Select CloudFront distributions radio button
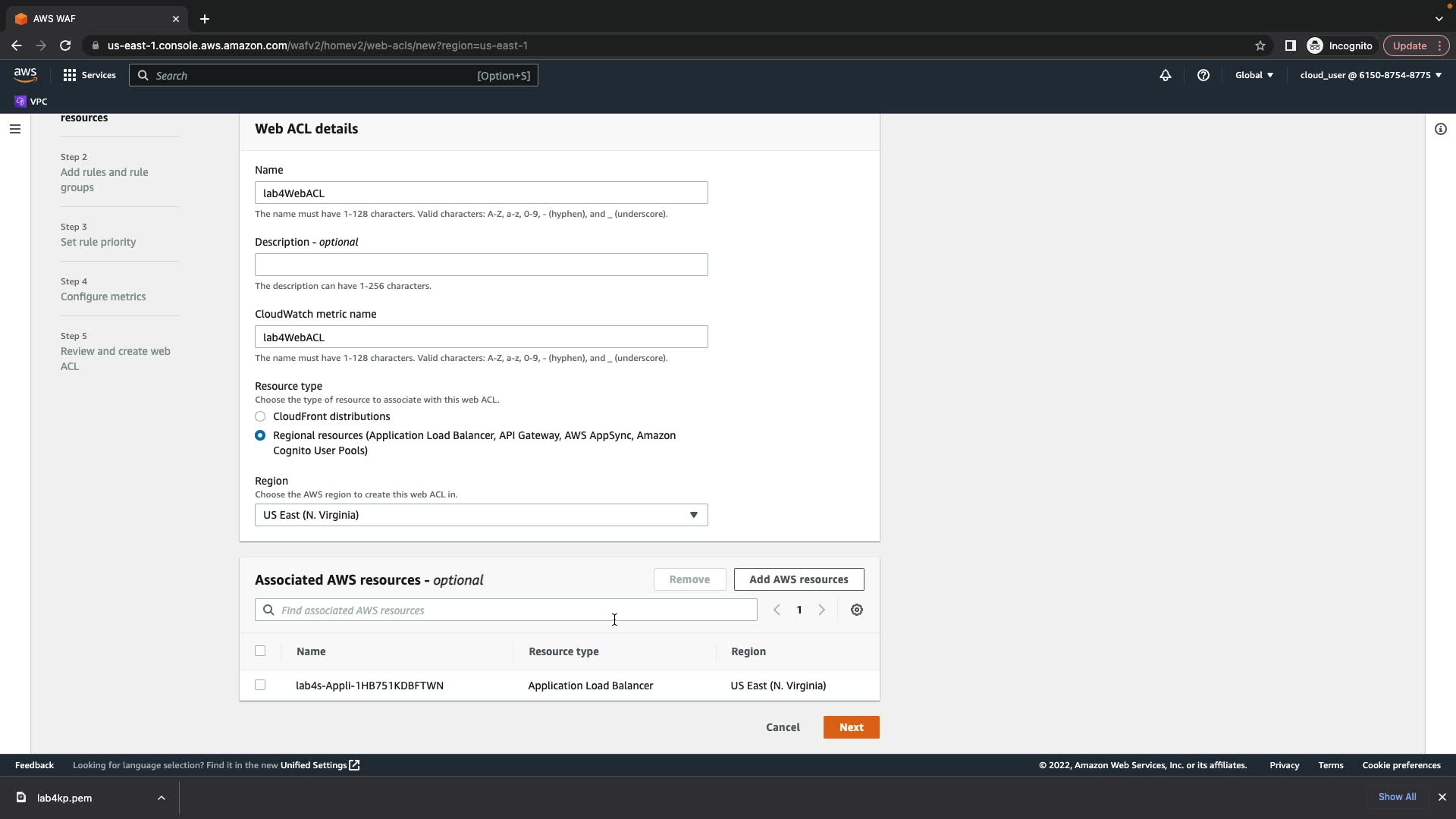The width and height of the screenshot is (1456, 819). click(260, 416)
